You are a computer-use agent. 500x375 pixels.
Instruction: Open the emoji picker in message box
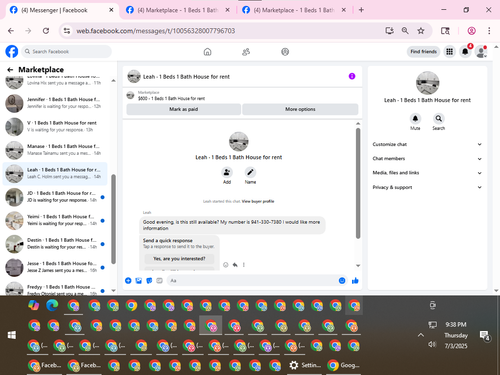point(342,281)
